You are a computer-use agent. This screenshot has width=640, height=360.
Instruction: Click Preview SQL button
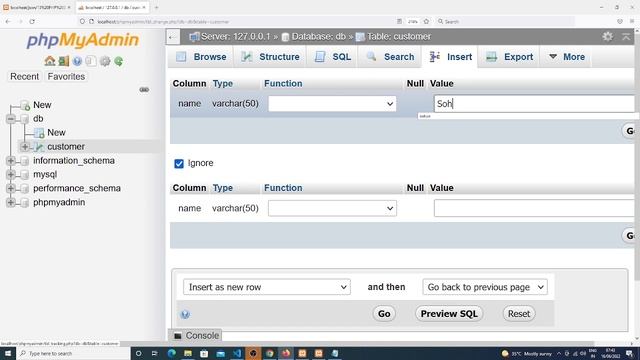click(x=449, y=314)
